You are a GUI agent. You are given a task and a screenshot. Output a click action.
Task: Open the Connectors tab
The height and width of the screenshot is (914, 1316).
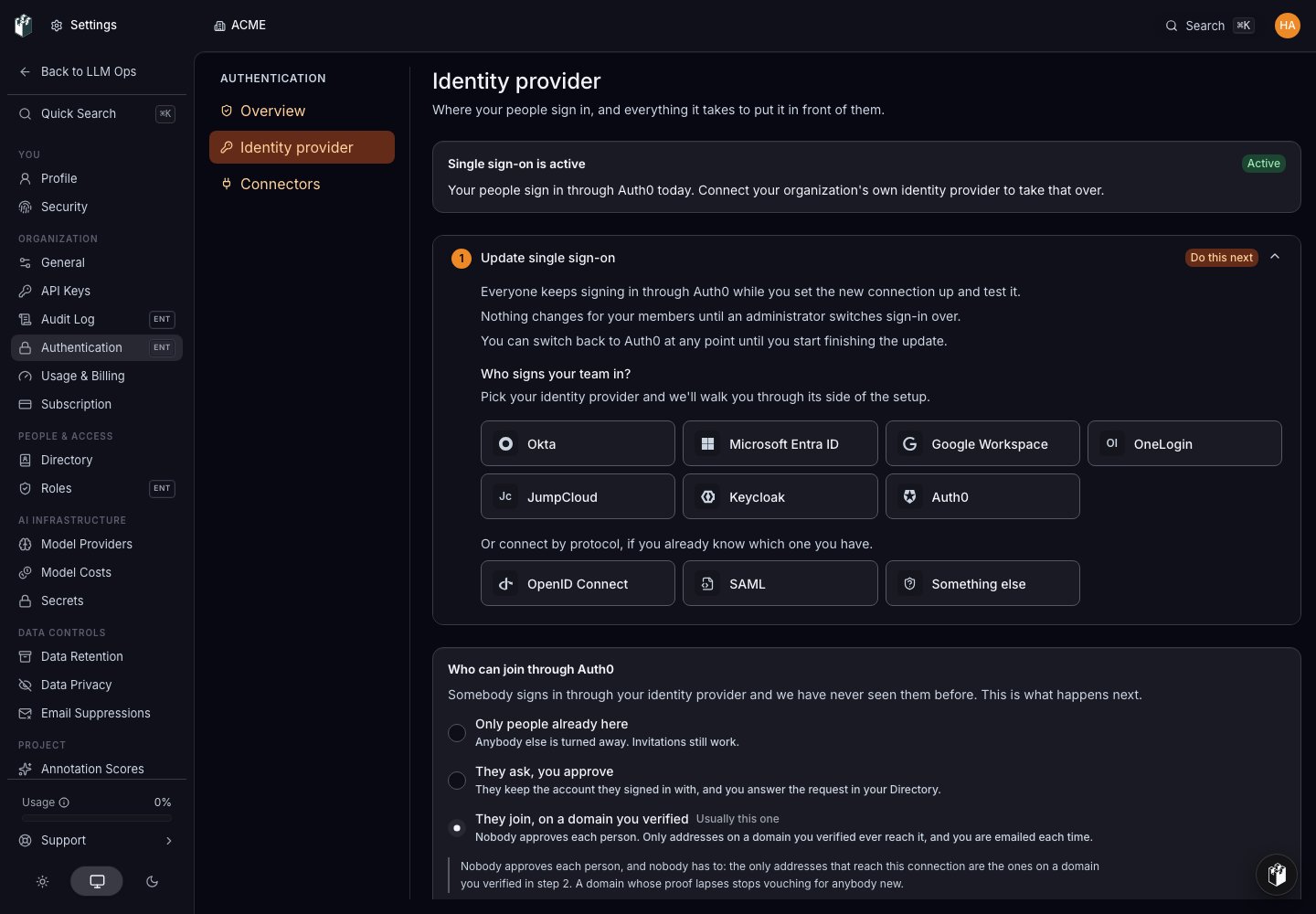coord(302,184)
